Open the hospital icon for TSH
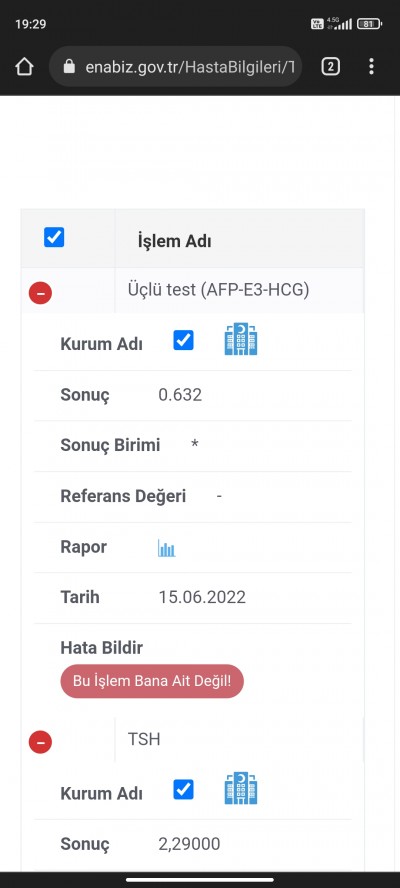 point(241,788)
